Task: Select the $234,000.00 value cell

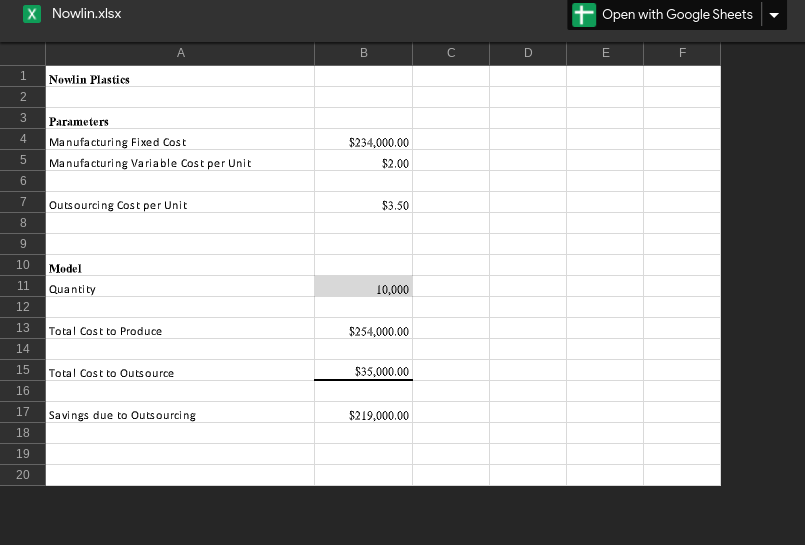Action: 363,140
